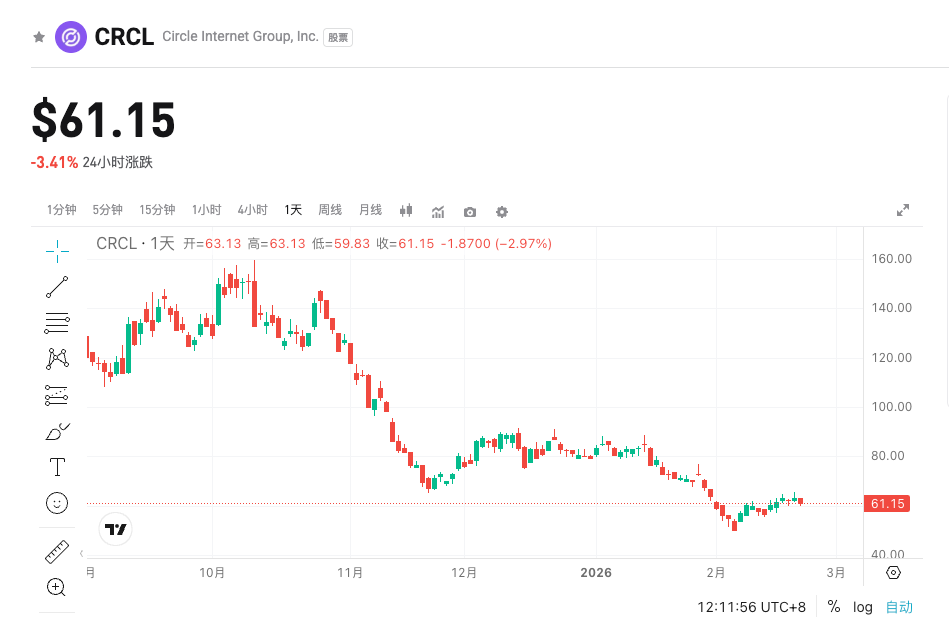Toggle percent scale mode
This screenshot has width=949, height=633.
click(834, 607)
